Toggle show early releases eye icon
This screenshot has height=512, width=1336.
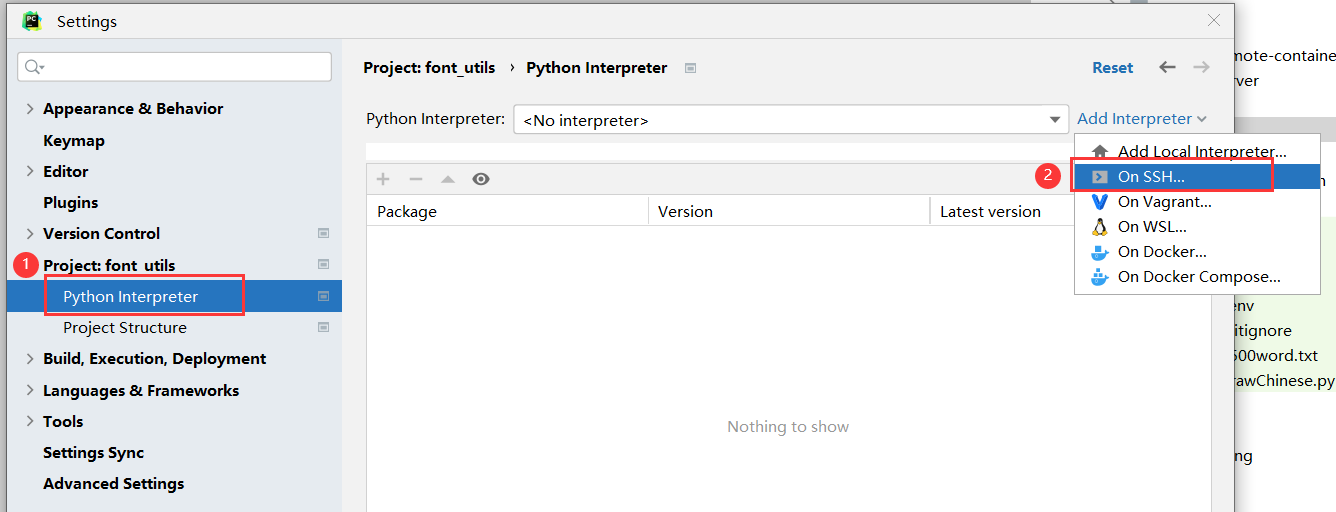(481, 179)
